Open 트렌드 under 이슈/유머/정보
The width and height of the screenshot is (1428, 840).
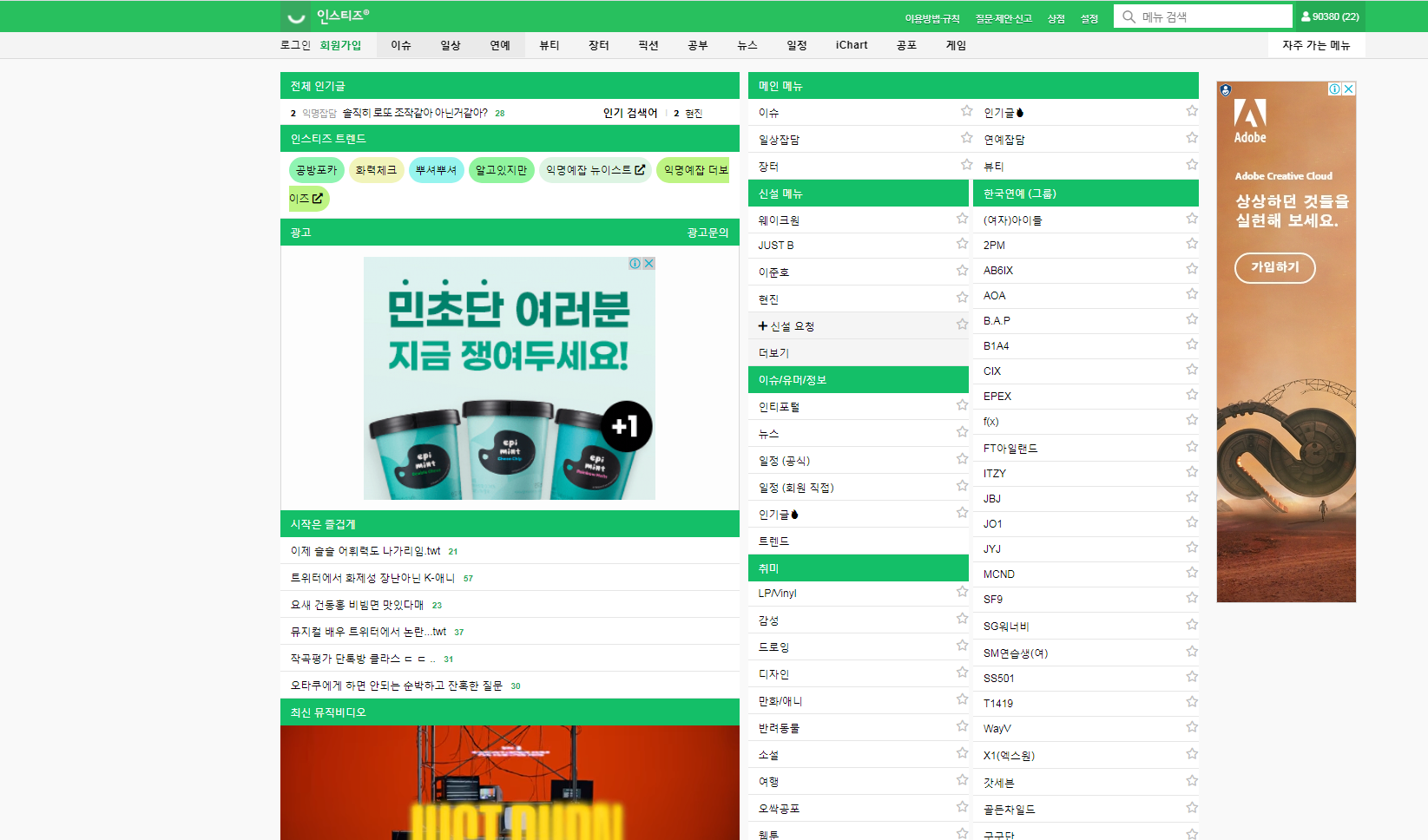[x=773, y=541]
